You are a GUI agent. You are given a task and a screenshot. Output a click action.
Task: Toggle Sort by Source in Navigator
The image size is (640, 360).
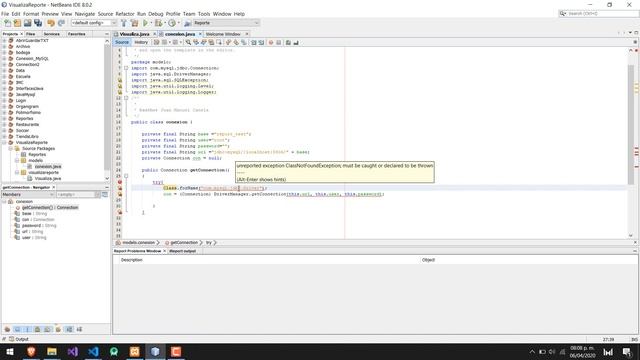coord(79,329)
